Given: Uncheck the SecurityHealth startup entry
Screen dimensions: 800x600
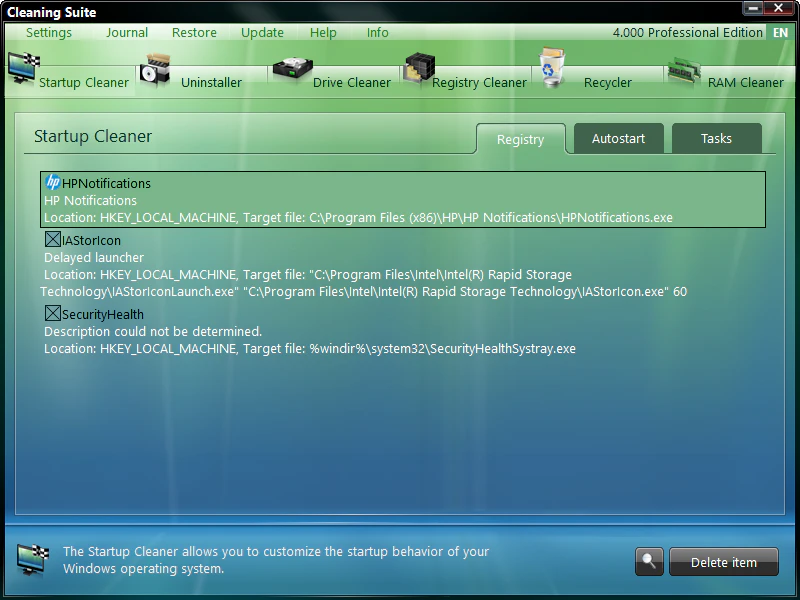Looking at the screenshot, I should [52, 313].
